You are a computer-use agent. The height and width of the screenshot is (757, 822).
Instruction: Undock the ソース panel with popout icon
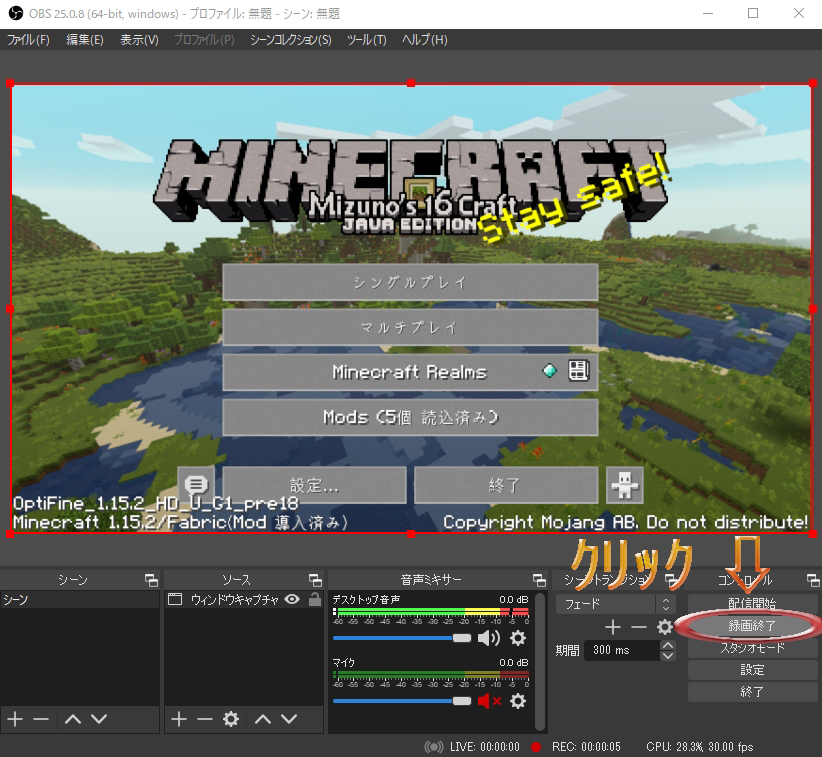click(x=315, y=580)
